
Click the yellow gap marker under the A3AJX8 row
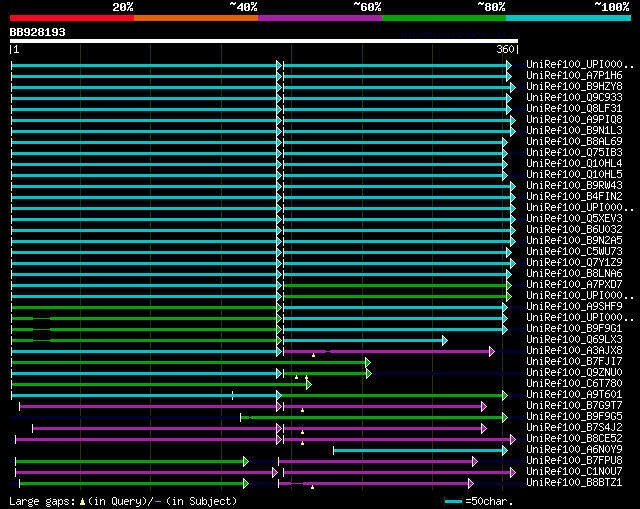(x=313, y=356)
